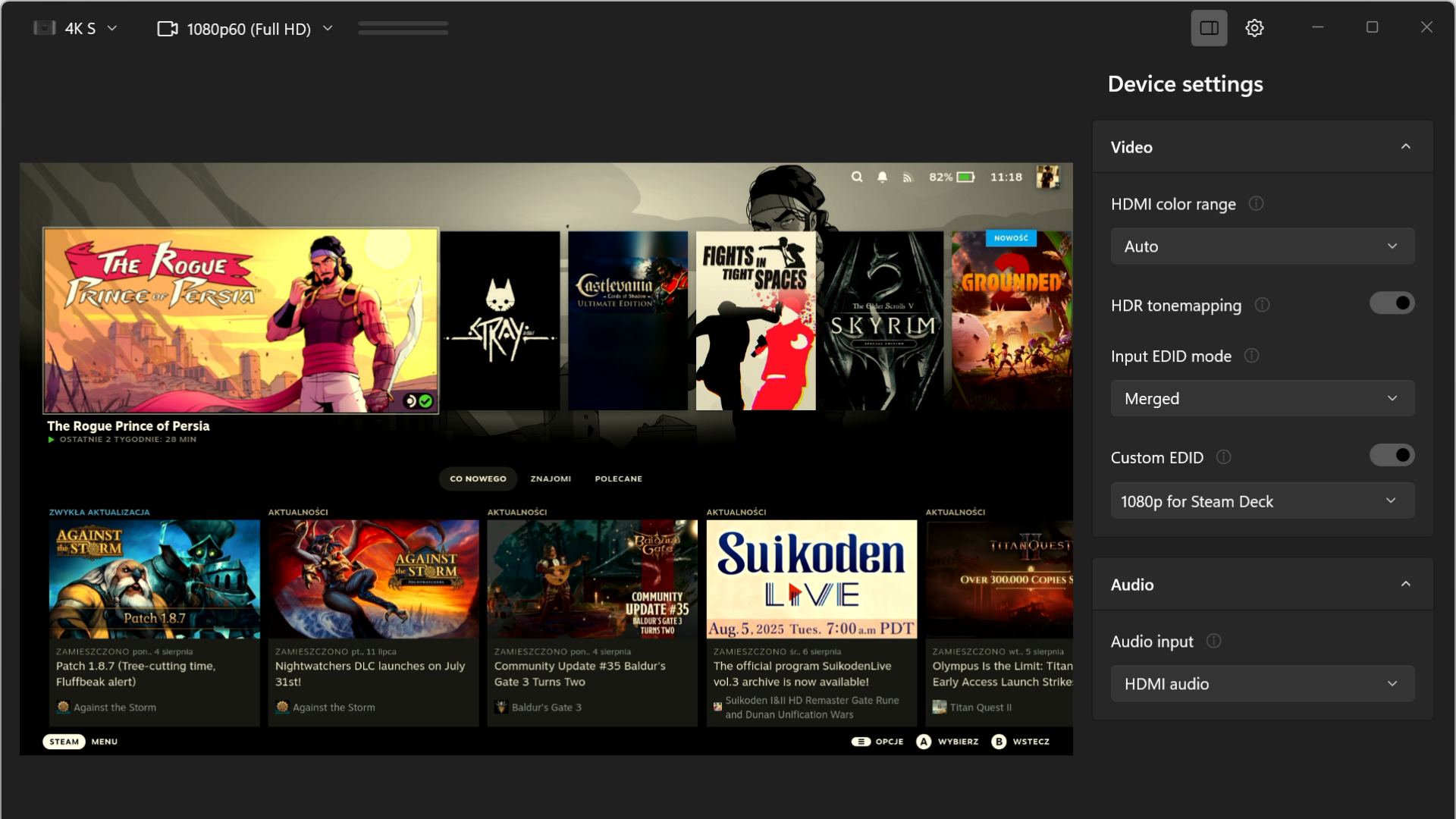Select the Fights in Tight Spaces cover
1456x819 pixels.
click(x=755, y=321)
